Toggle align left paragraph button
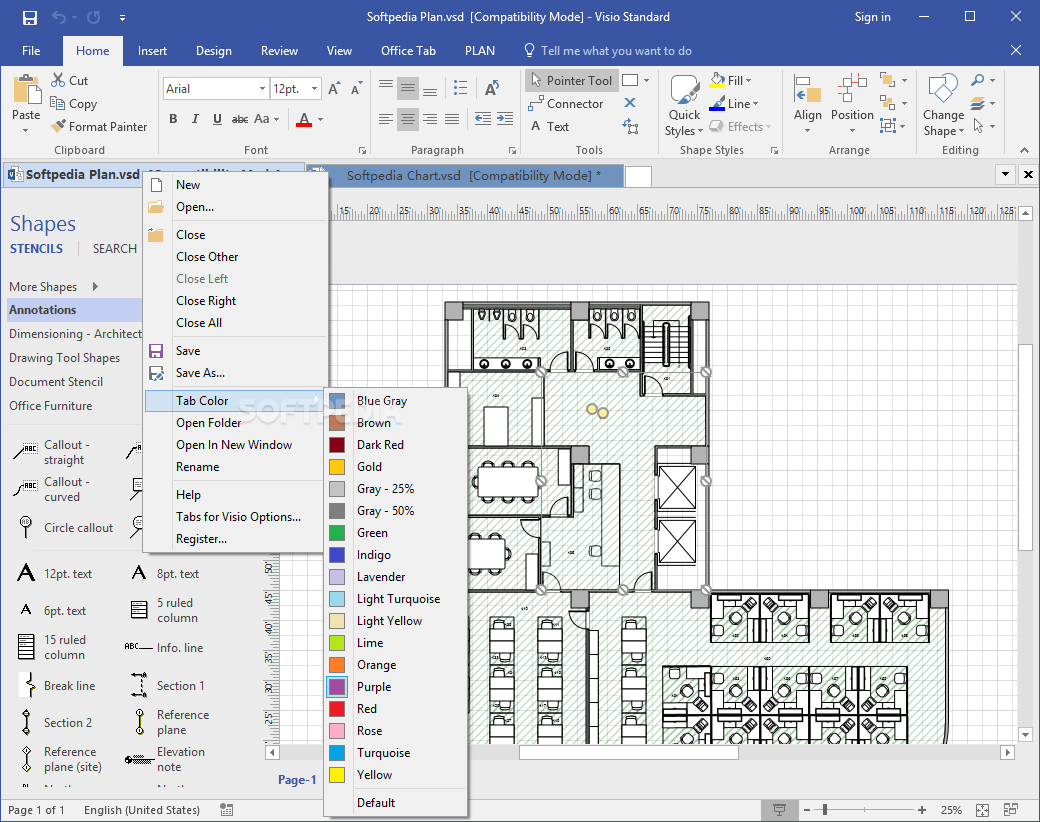The image size is (1040, 822). [x=386, y=119]
